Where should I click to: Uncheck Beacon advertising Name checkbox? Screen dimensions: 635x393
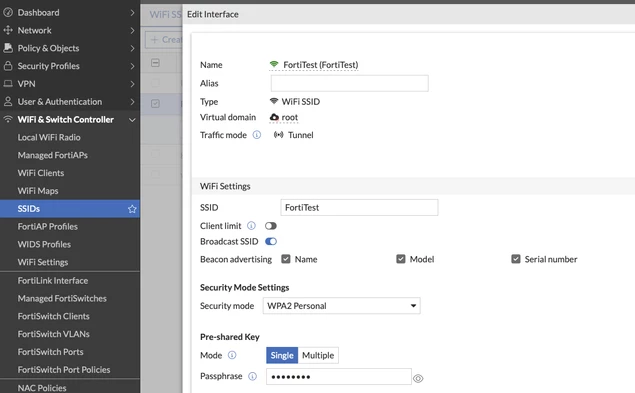point(286,259)
